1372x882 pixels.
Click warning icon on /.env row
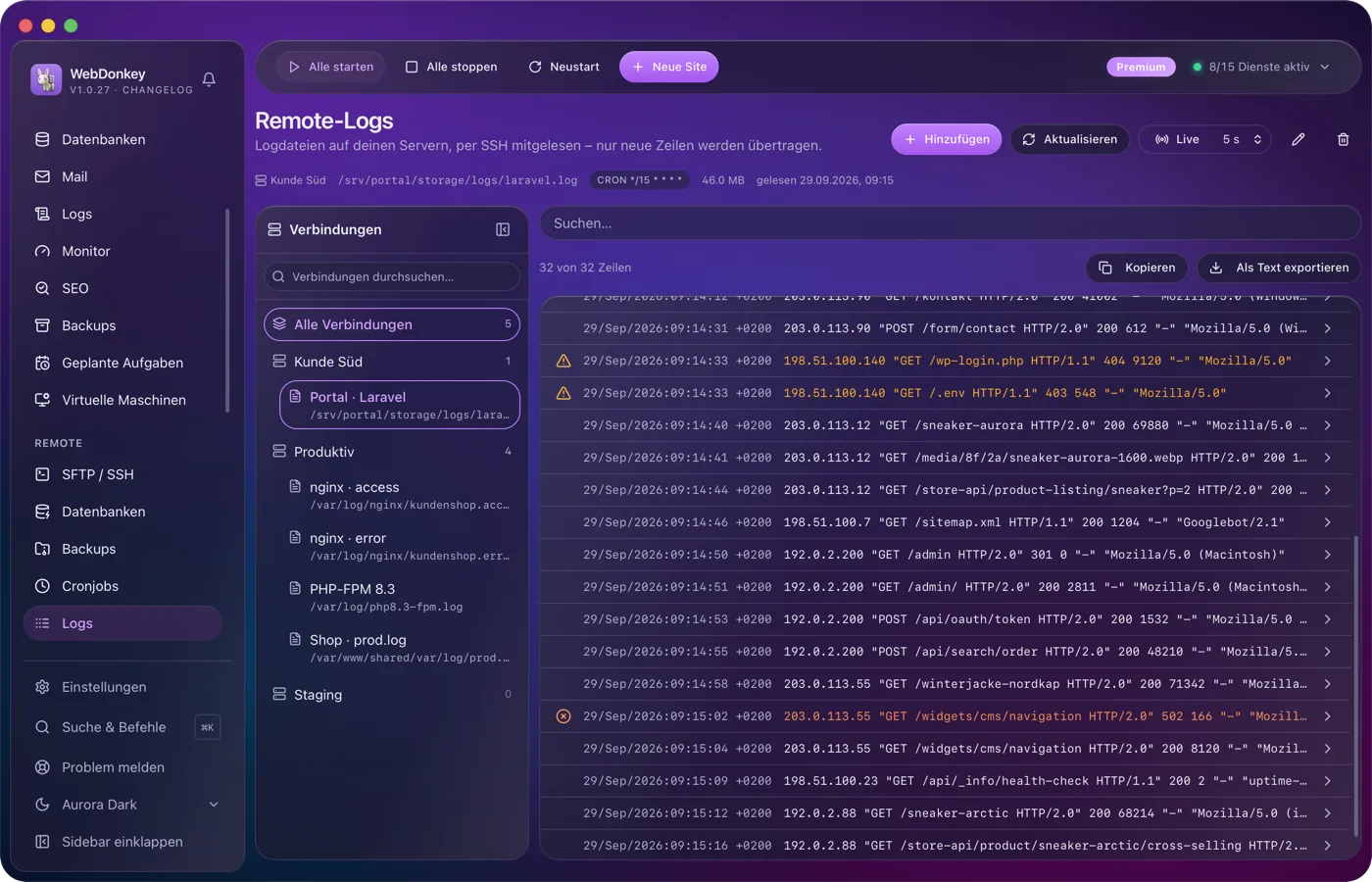coord(563,393)
